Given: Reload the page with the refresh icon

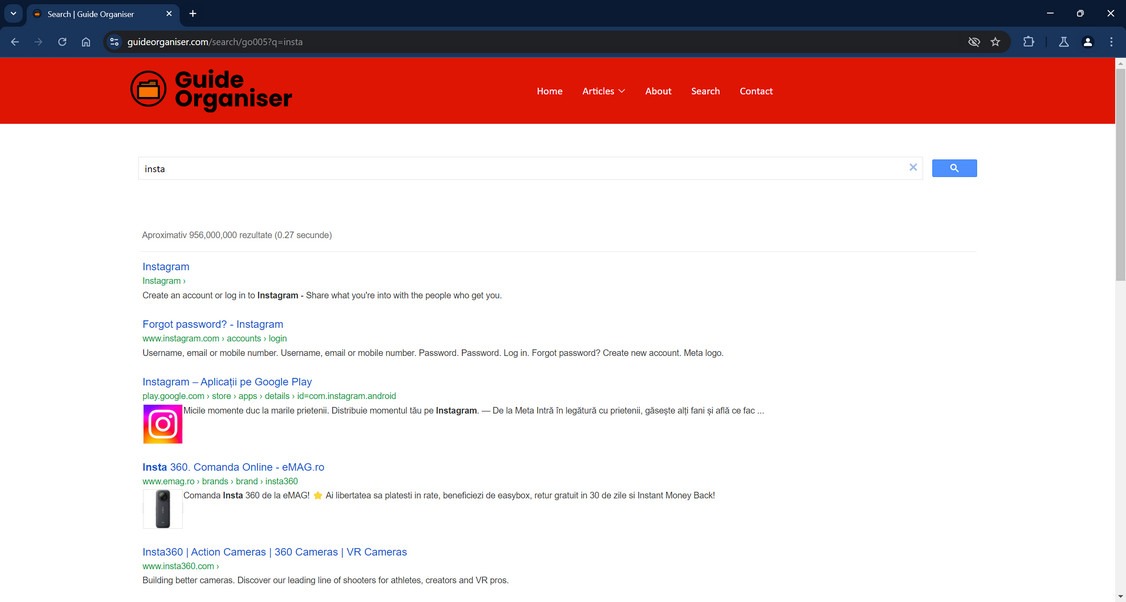Looking at the screenshot, I should 61,41.
